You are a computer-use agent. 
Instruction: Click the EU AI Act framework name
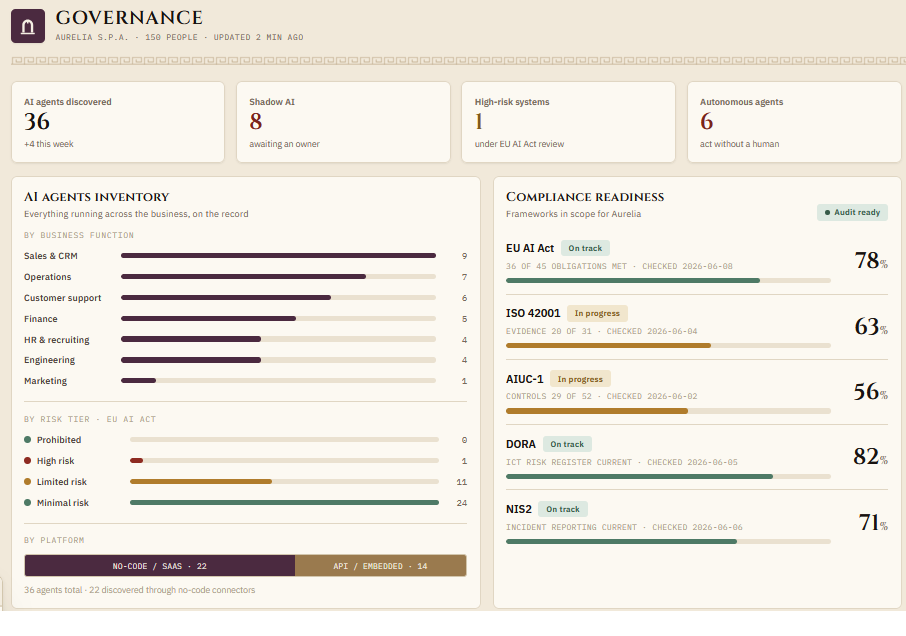coord(530,248)
